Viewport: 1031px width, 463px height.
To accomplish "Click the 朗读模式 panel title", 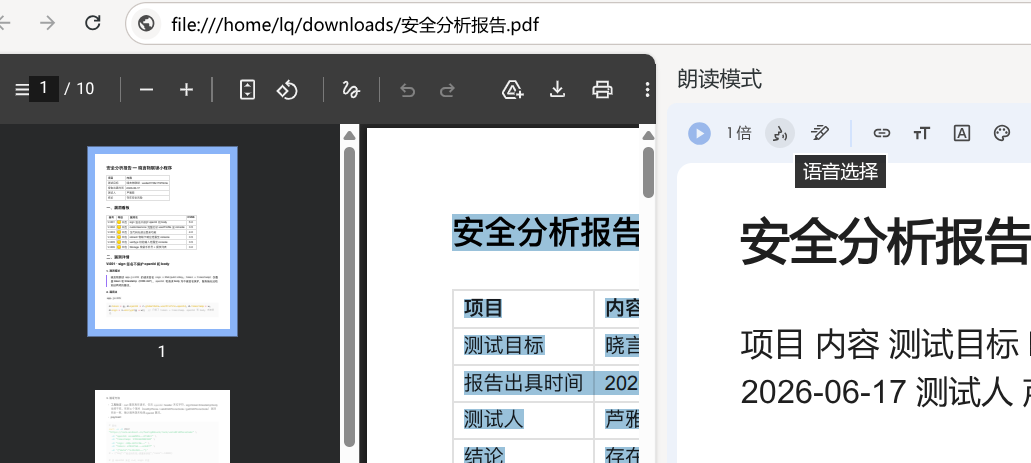I will (x=719, y=80).
